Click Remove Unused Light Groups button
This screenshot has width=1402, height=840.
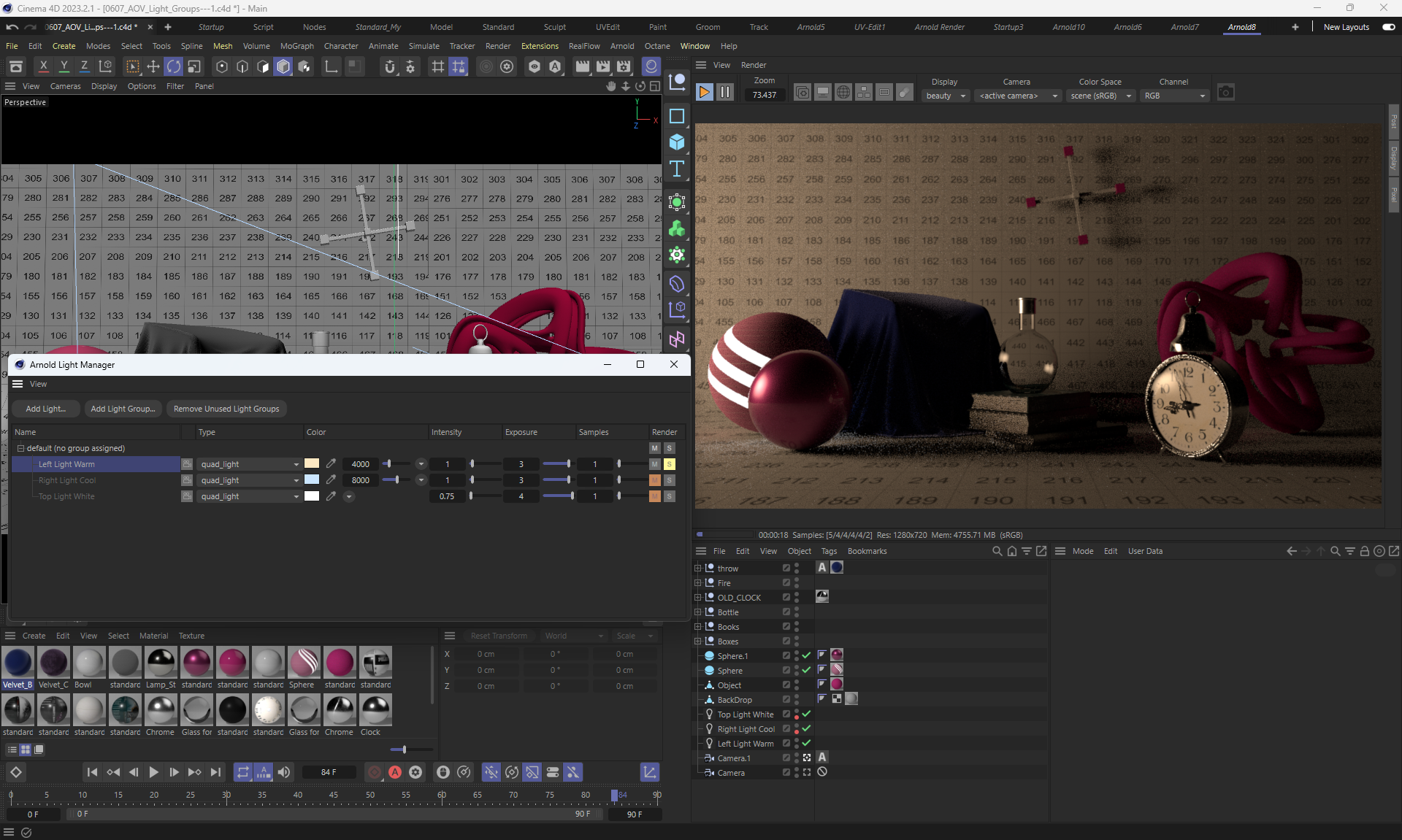tap(226, 409)
